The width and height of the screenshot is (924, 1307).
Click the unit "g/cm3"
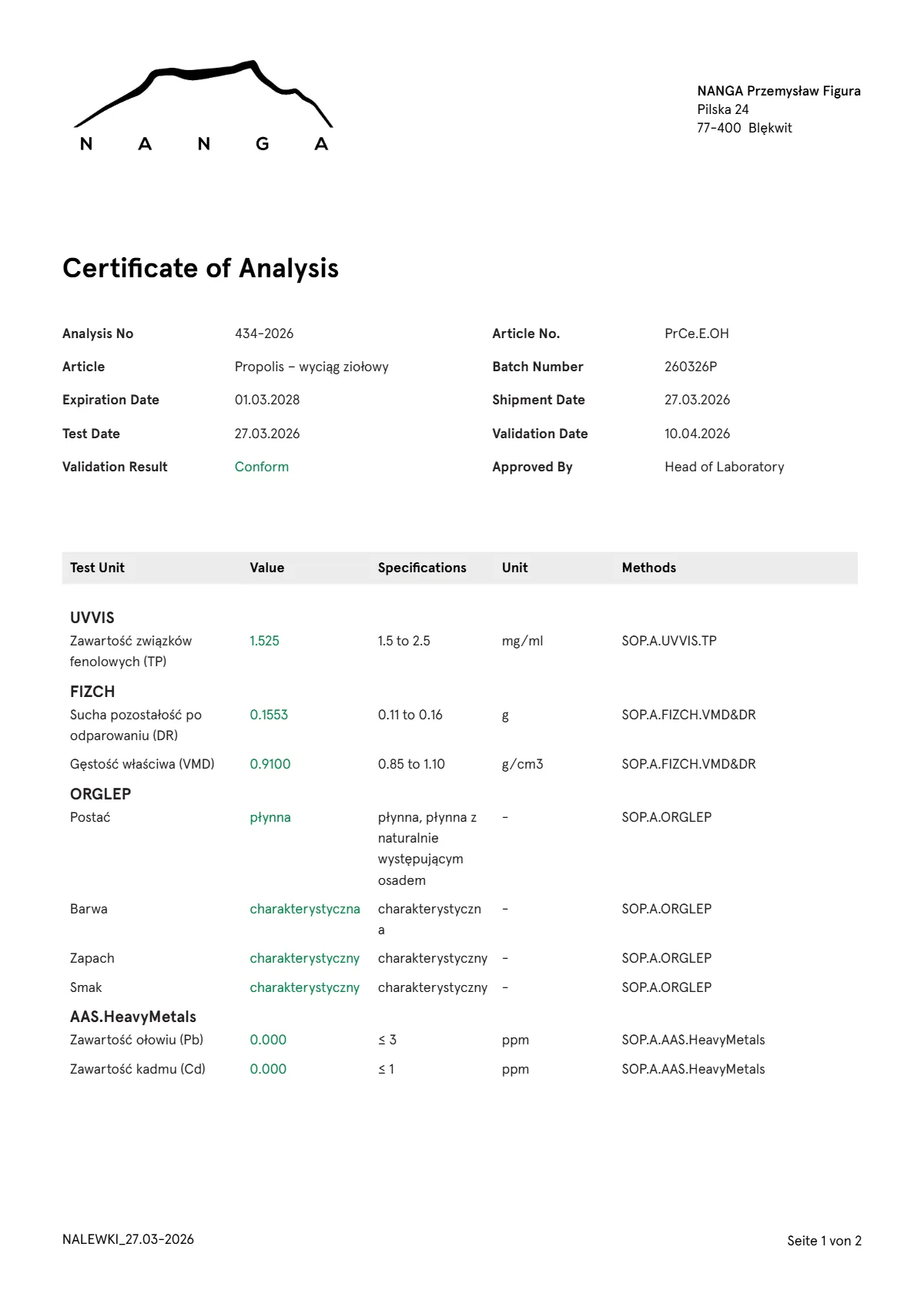[523, 764]
